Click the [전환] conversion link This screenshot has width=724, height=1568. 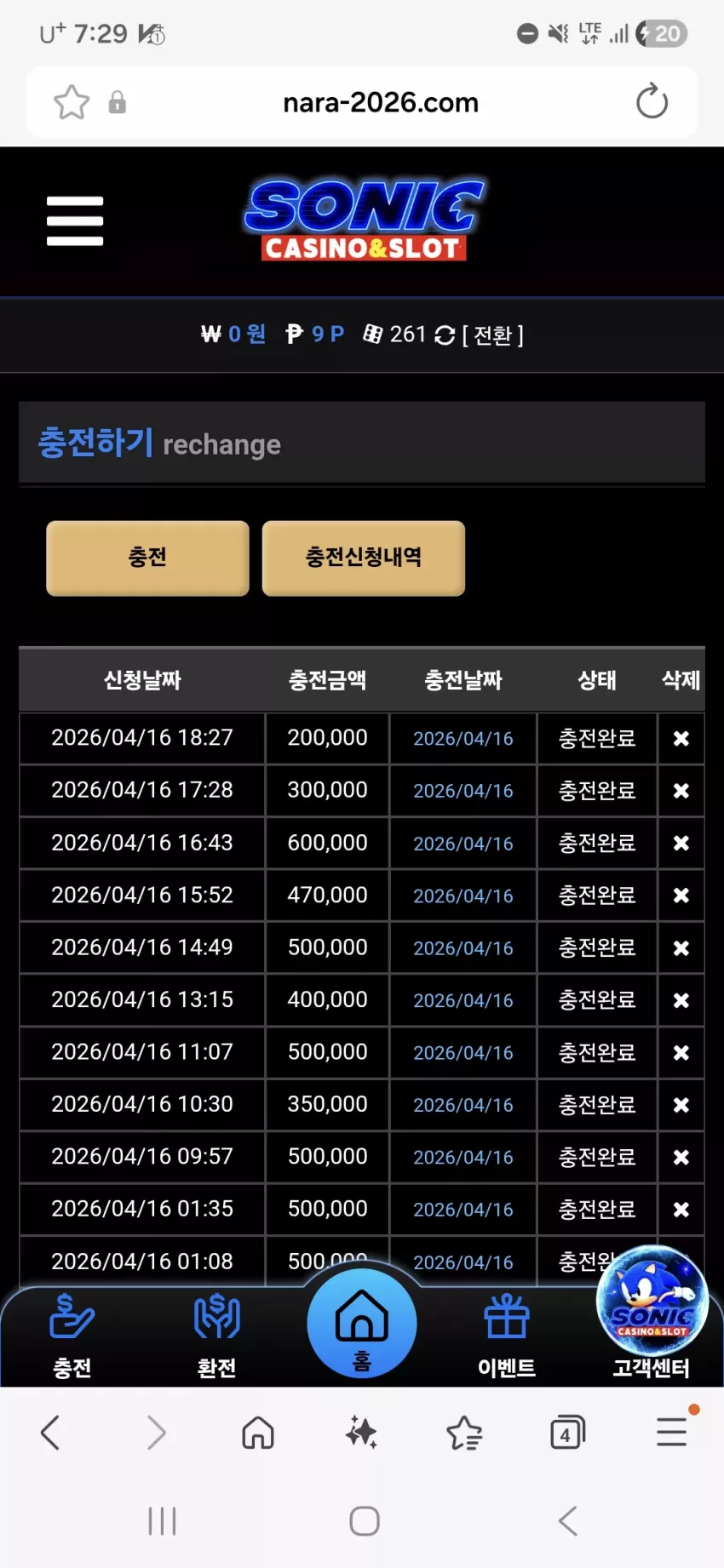492,335
